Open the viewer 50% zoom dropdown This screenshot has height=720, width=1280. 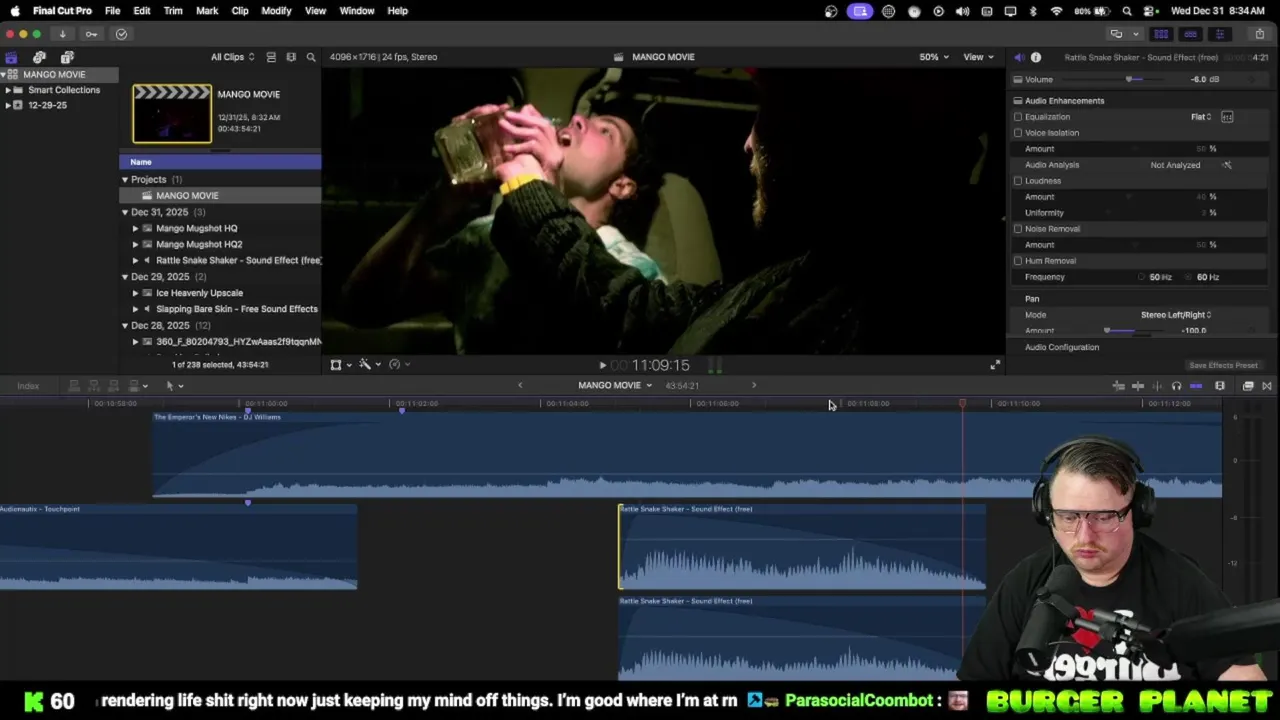coord(934,57)
